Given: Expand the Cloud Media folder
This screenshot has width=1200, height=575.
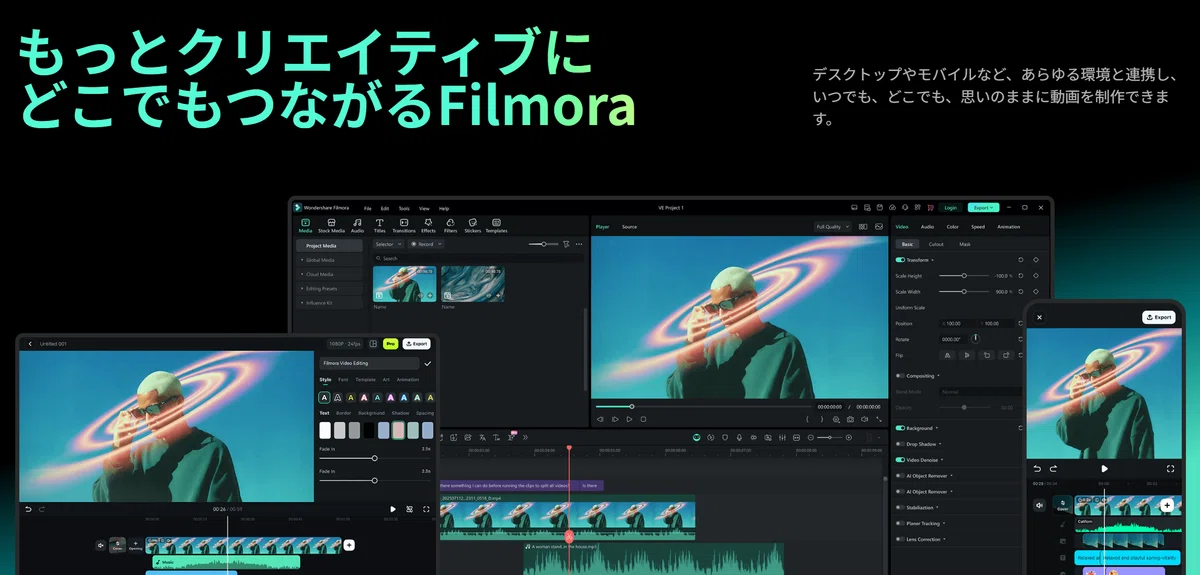Looking at the screenshot, I should 328,274.
